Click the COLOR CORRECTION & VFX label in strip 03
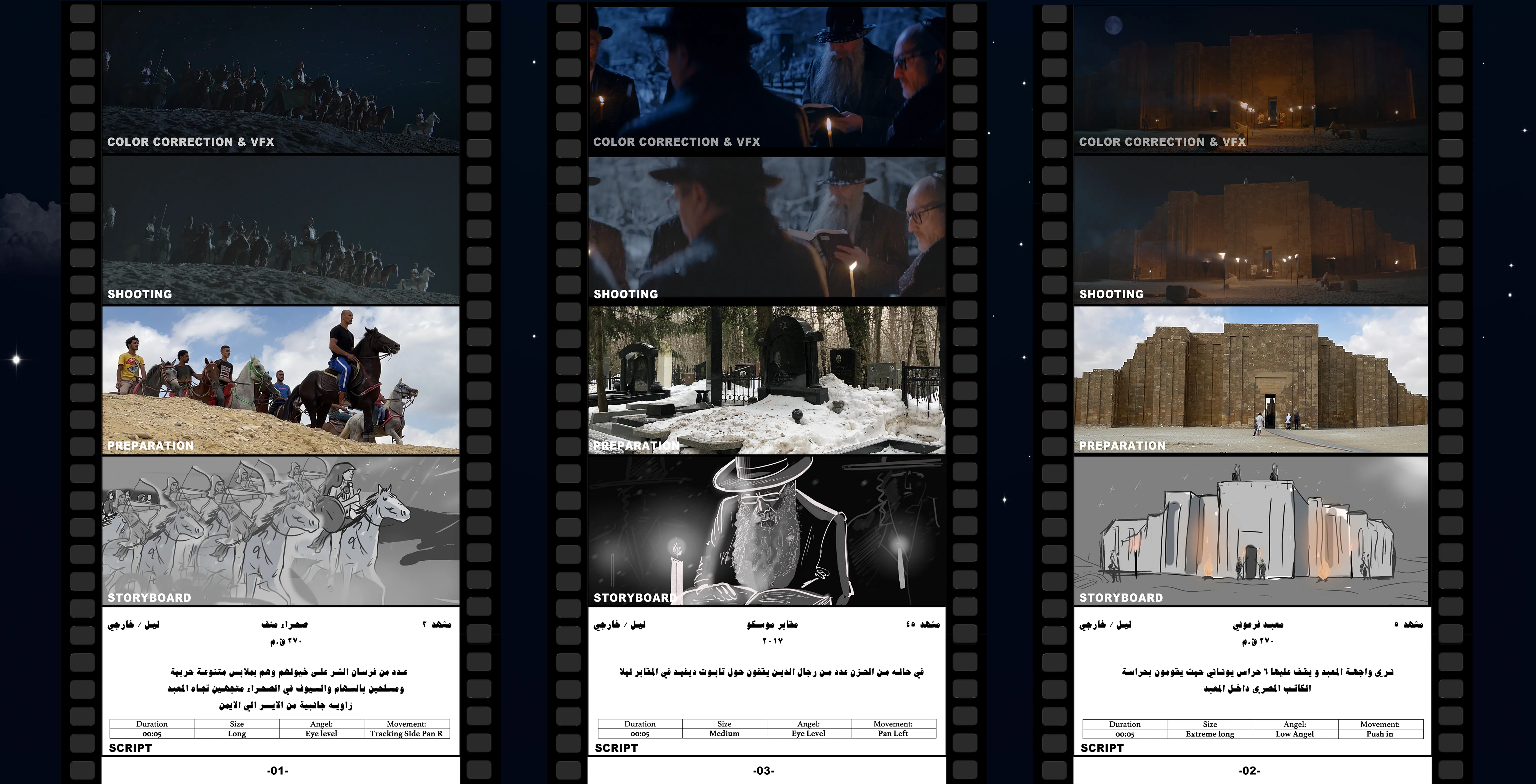Screen dimensions: 1536x784 [677, 142]
